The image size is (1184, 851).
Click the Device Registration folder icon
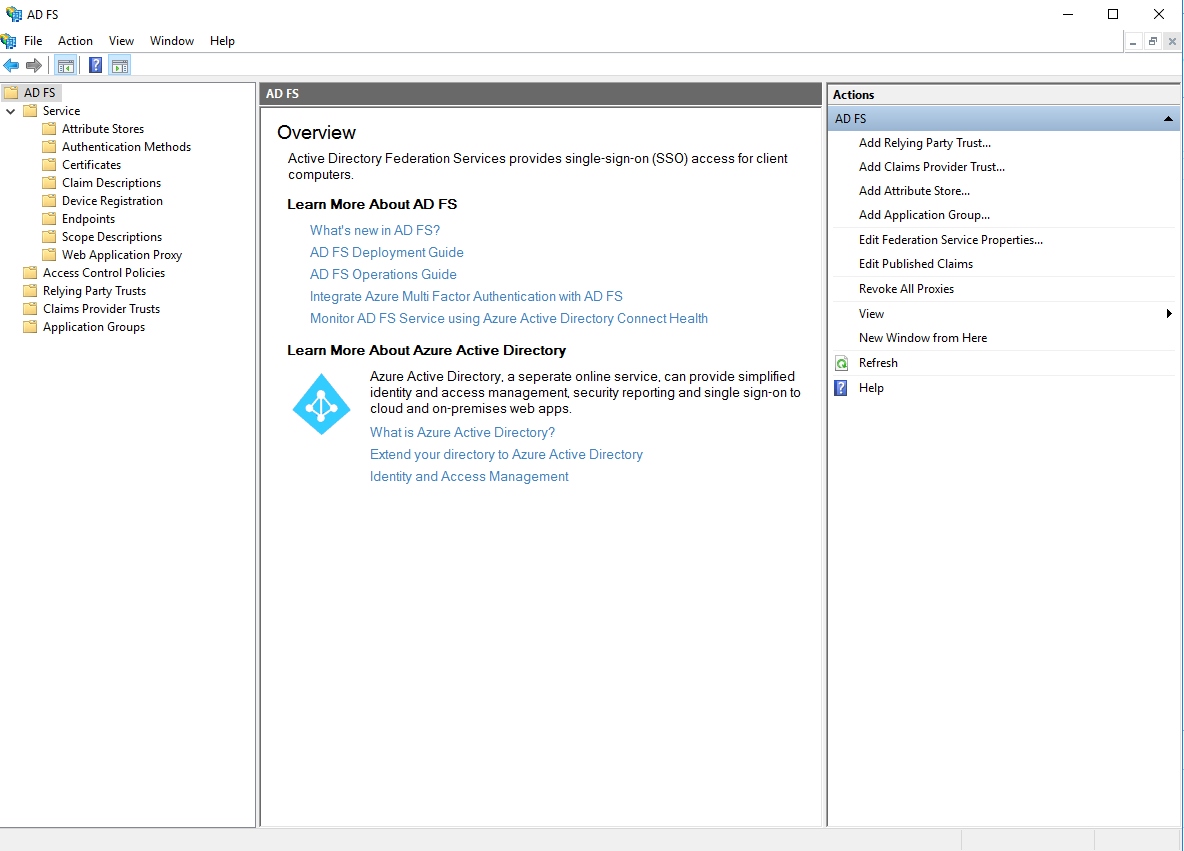(49, 201)
